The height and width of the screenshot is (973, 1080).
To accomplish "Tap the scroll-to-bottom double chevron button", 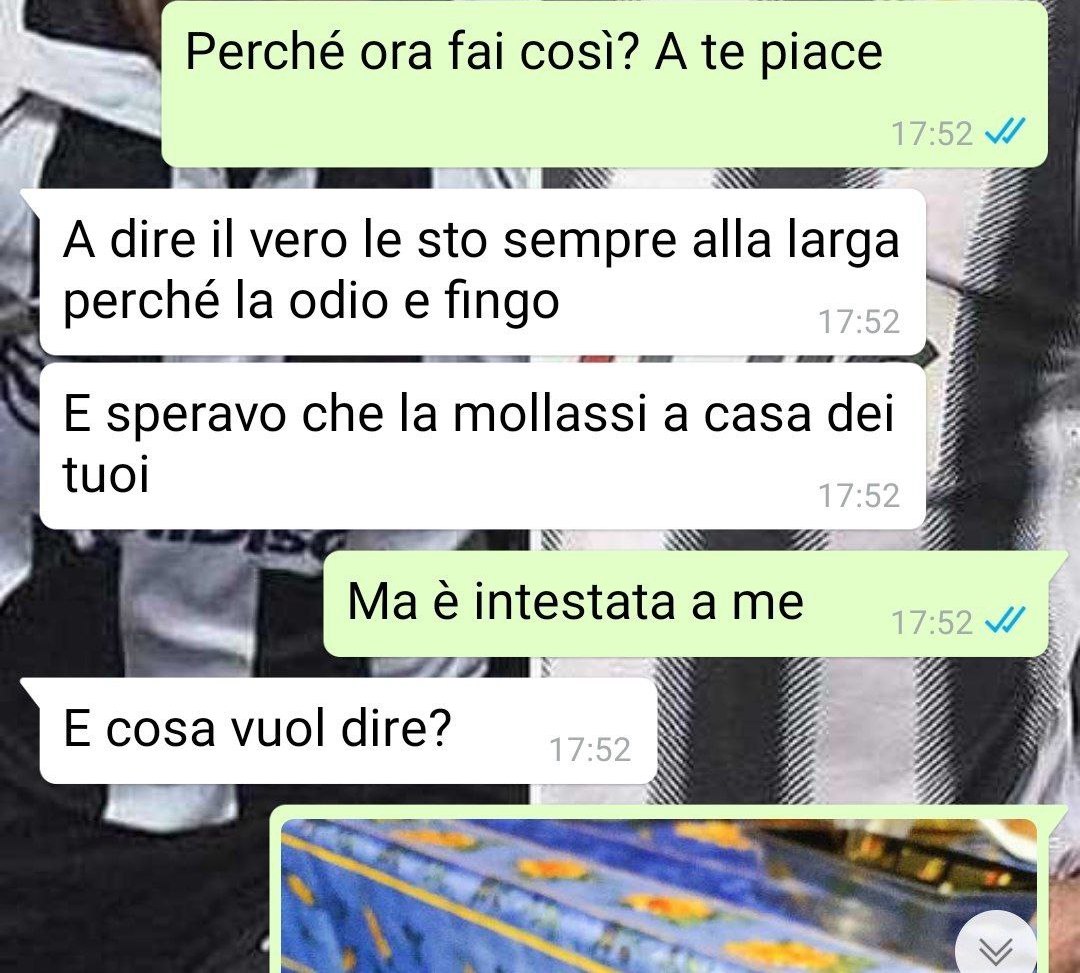I will point(996,947).
